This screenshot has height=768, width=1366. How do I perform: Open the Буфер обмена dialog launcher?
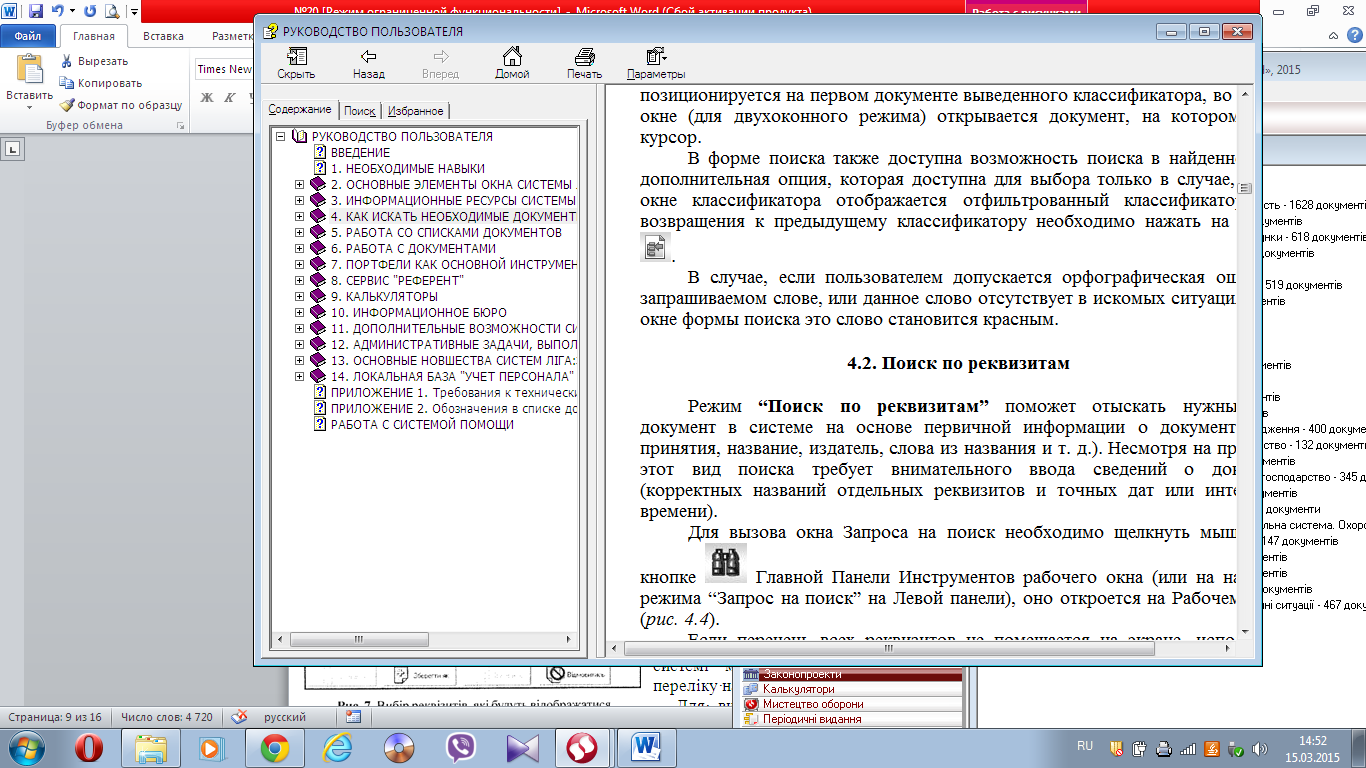coord(180,126)
